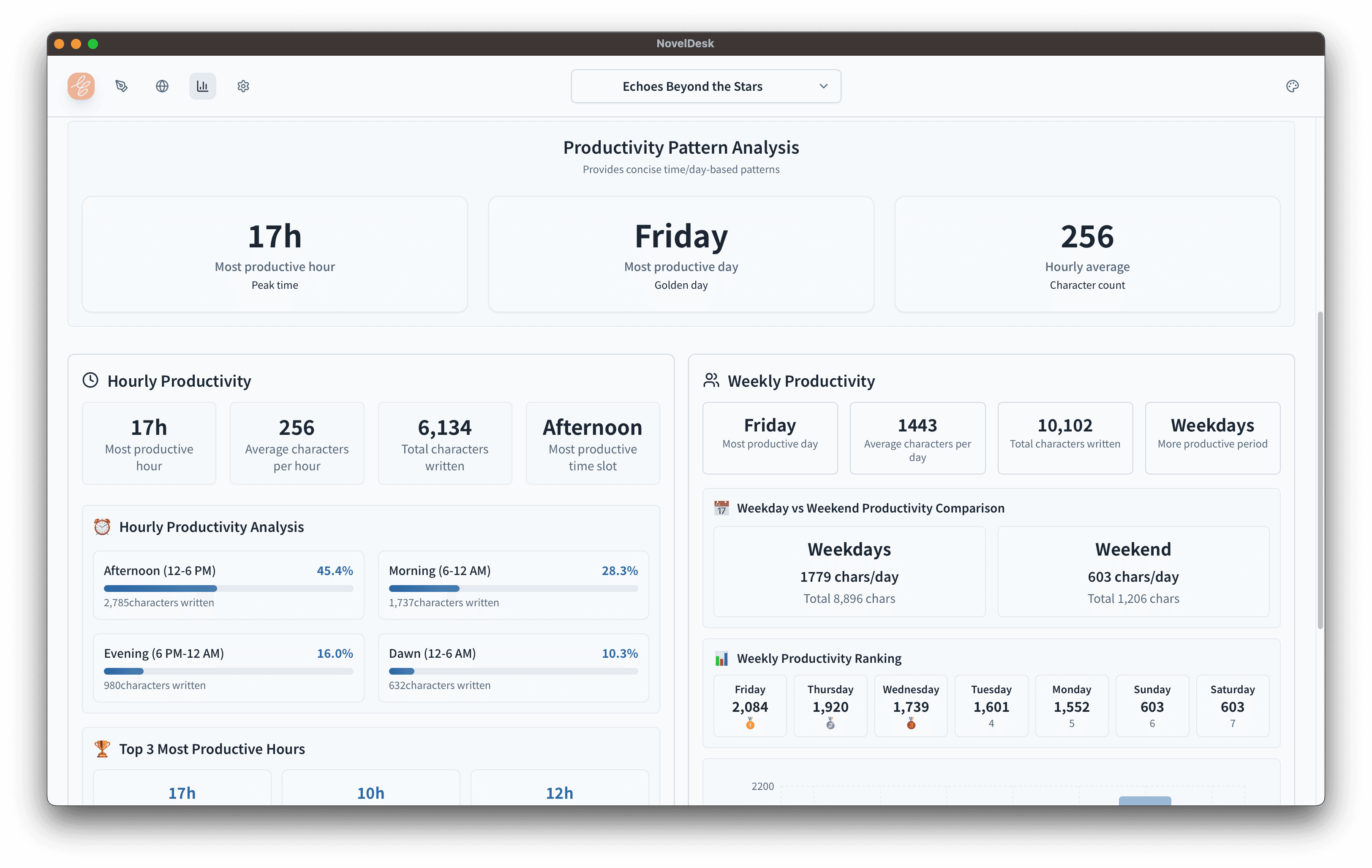Select the bar chart statistics icon
Image resolution: width=1372 pixels, height=868 pixels.
[202, 86]
